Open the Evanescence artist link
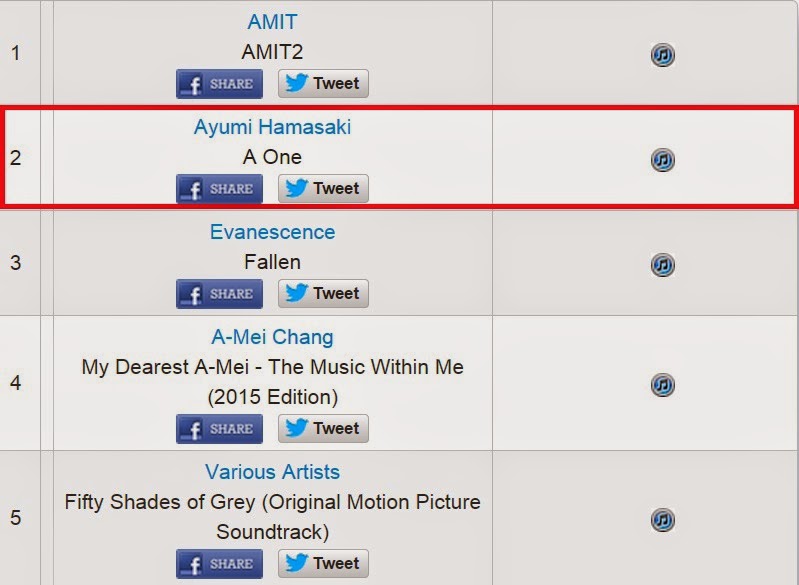Image resolution: width=799 pixels, height=585 pixels. 272,232
